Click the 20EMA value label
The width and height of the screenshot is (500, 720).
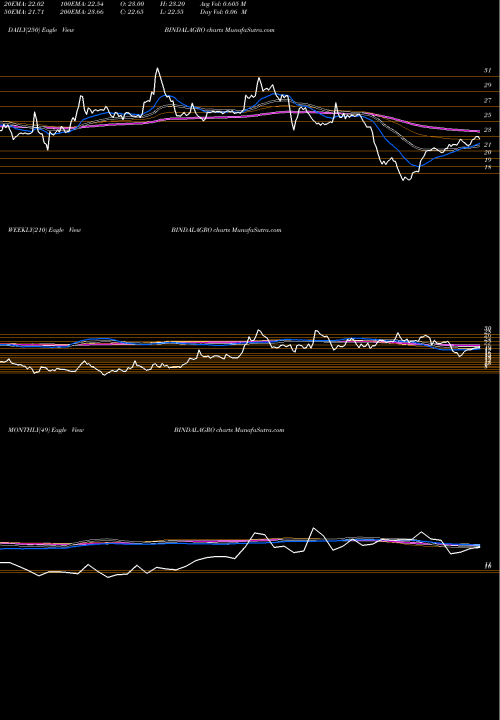(x=22, y=4)
